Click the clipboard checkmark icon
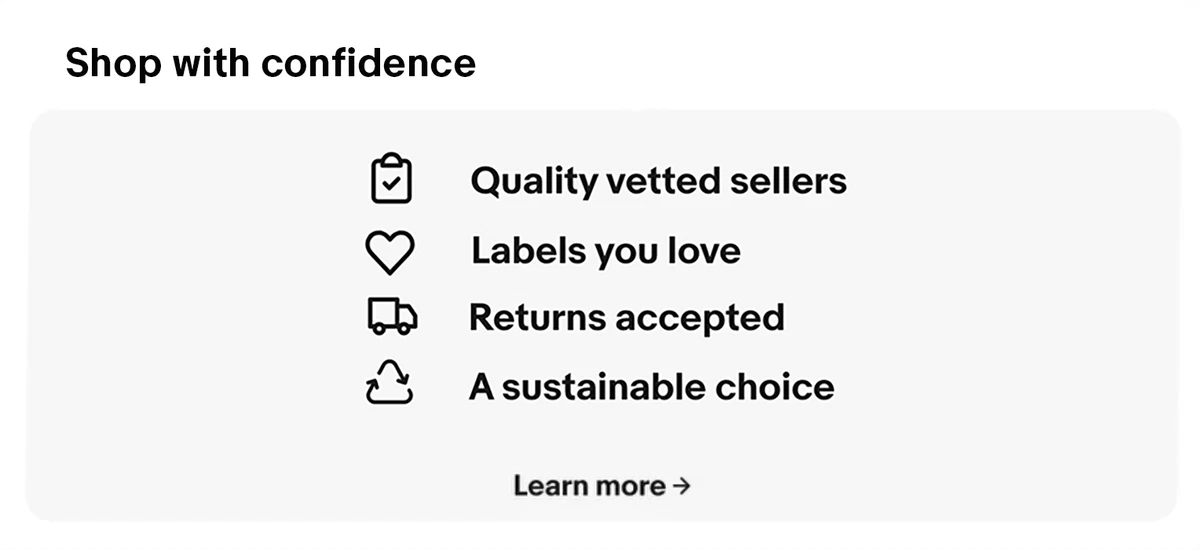1200x550 pixels. point(391,180)
